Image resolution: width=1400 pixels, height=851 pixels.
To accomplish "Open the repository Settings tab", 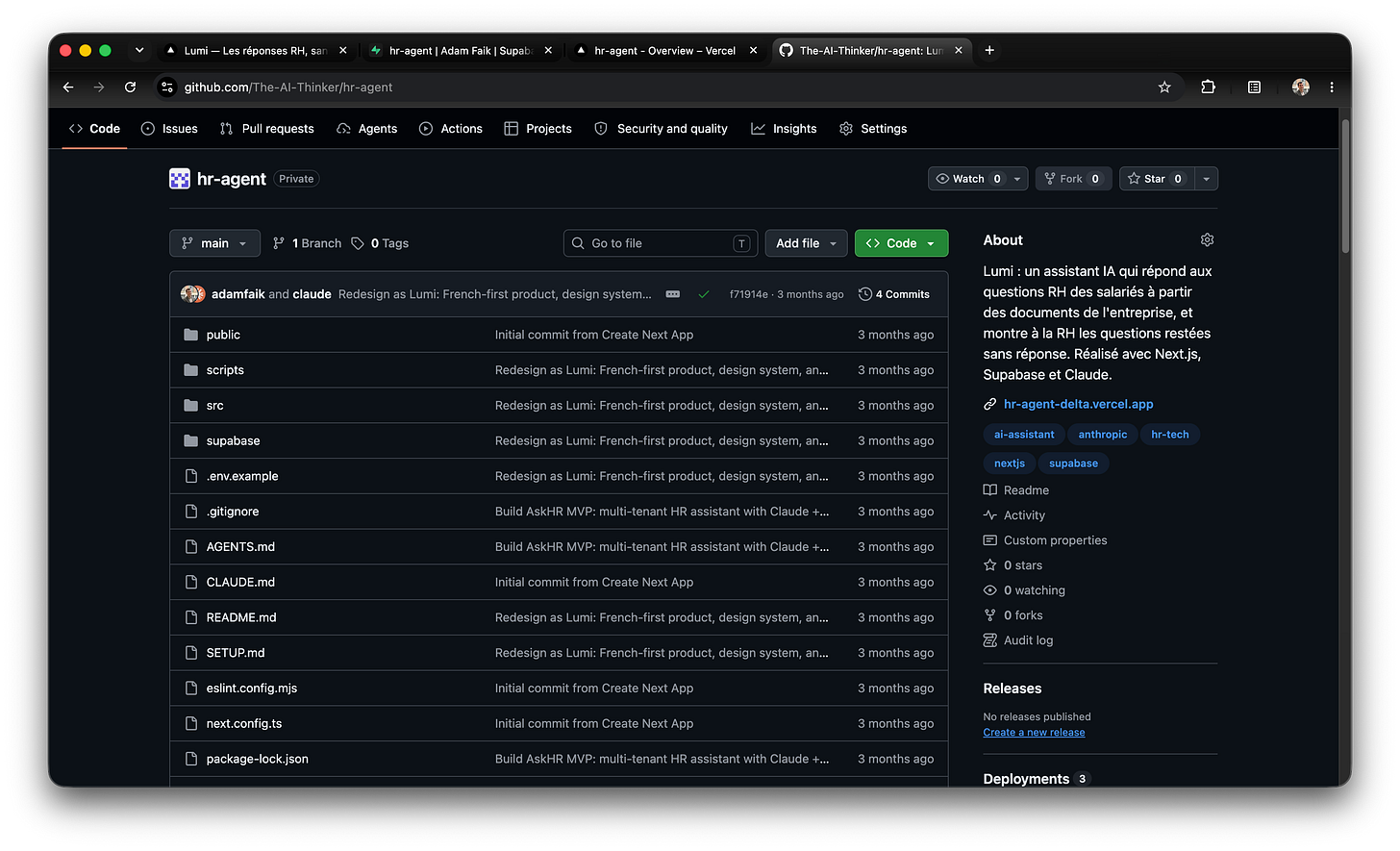I will (873, 129).
